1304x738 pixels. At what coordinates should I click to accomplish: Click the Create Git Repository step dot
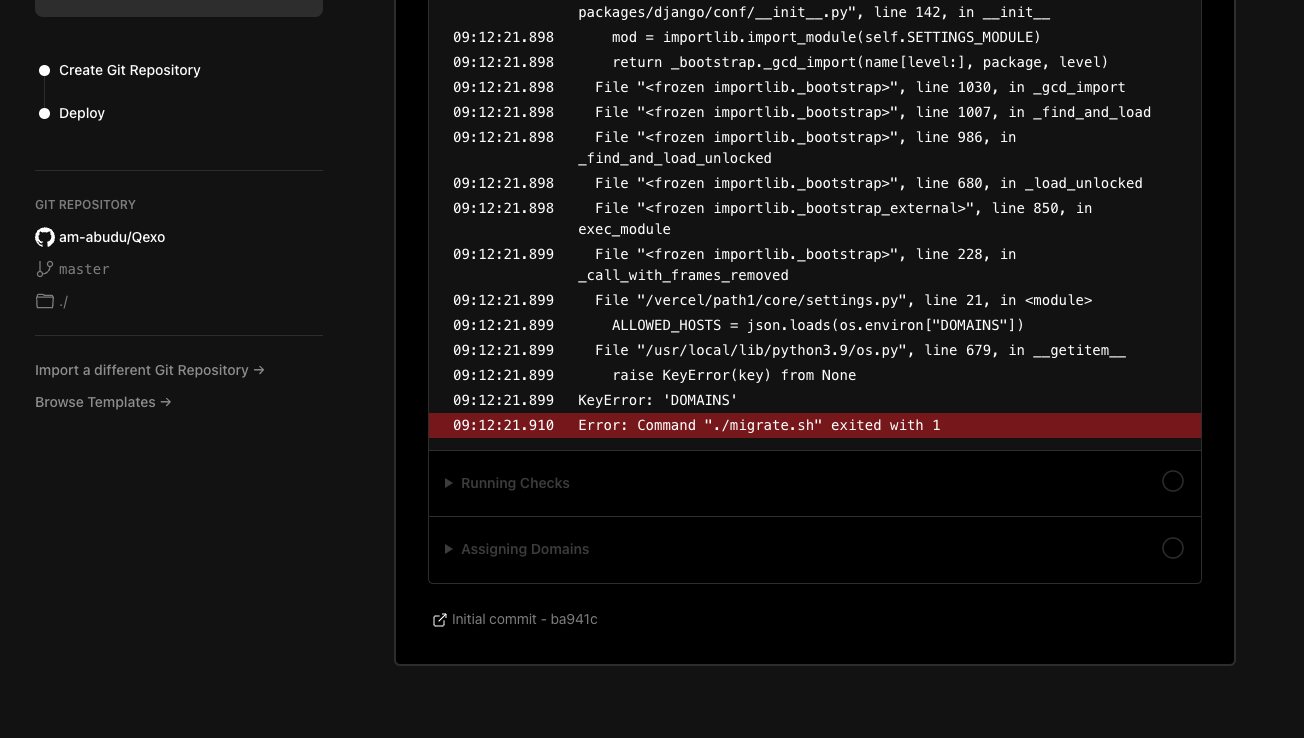point(44,71)
